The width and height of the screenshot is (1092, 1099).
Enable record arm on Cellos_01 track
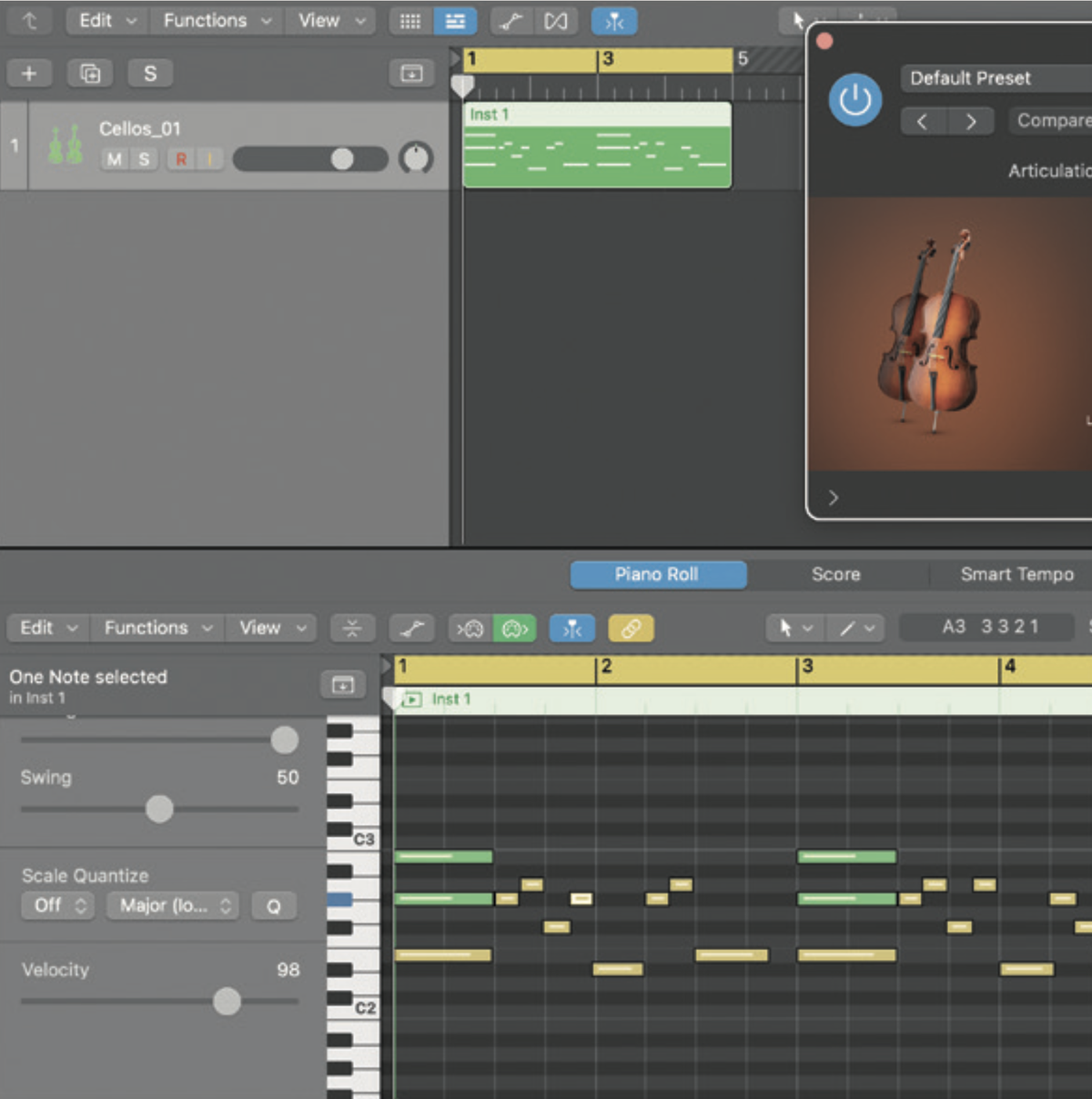(180, 159)
